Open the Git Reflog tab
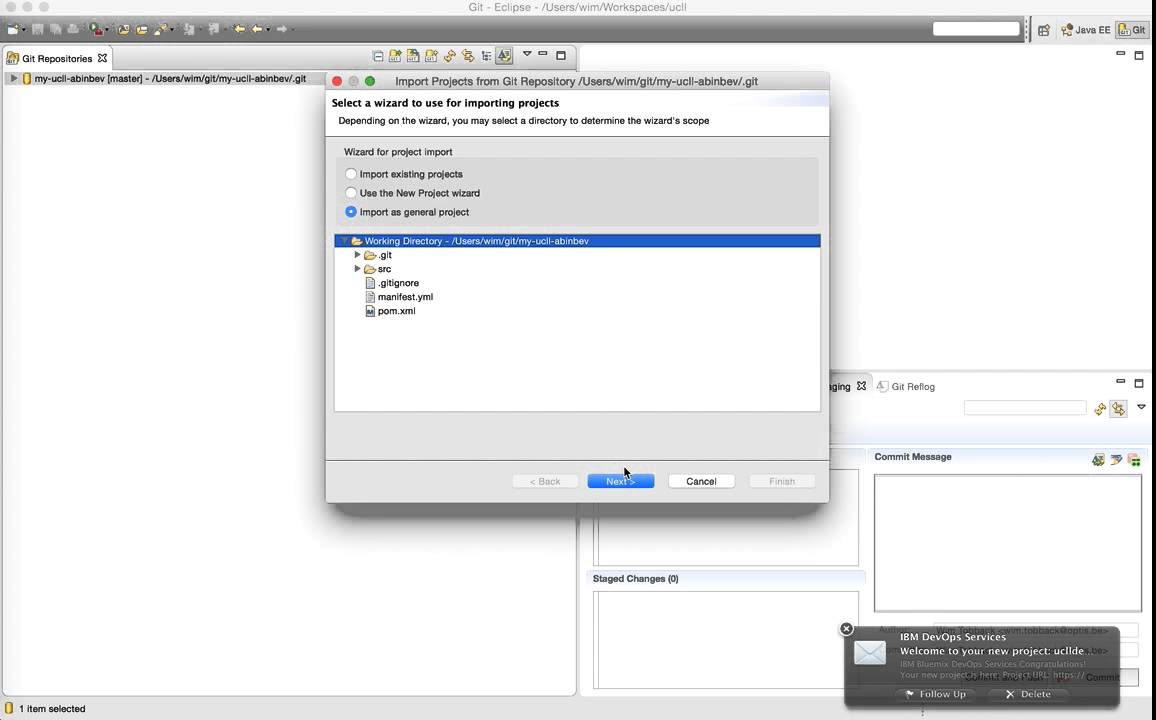This screenshot has width=1156, height=720. (x=906, y=386)
